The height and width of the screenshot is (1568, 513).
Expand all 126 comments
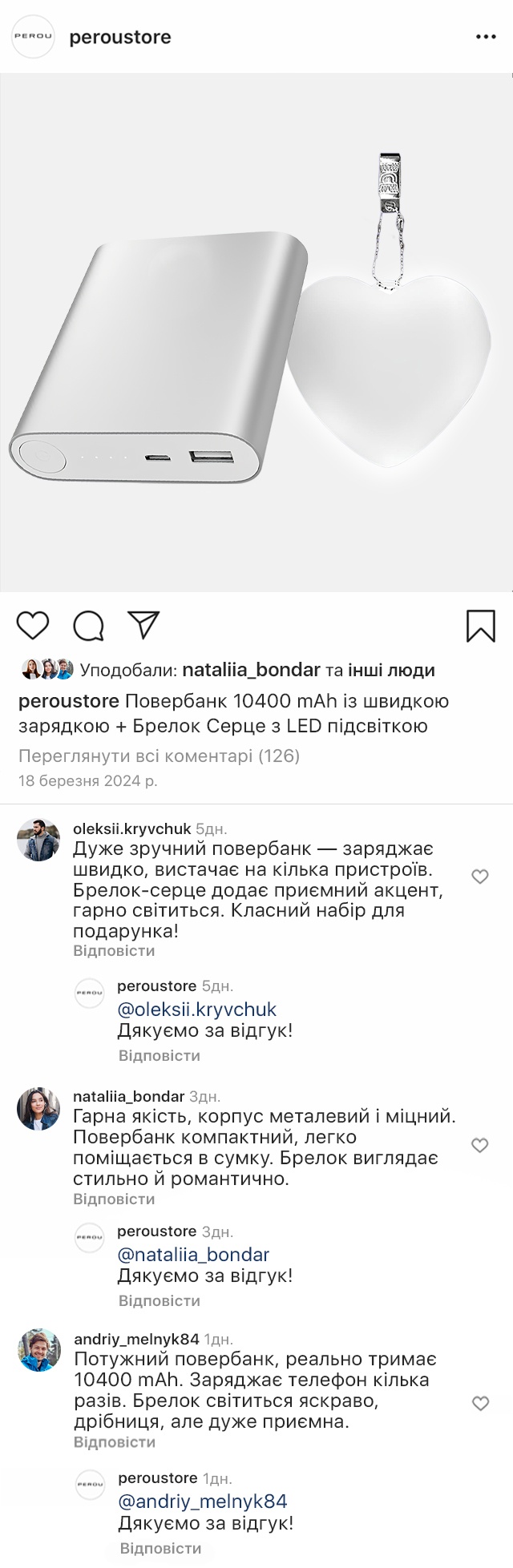pyautogui.click(x=159, y=756)
